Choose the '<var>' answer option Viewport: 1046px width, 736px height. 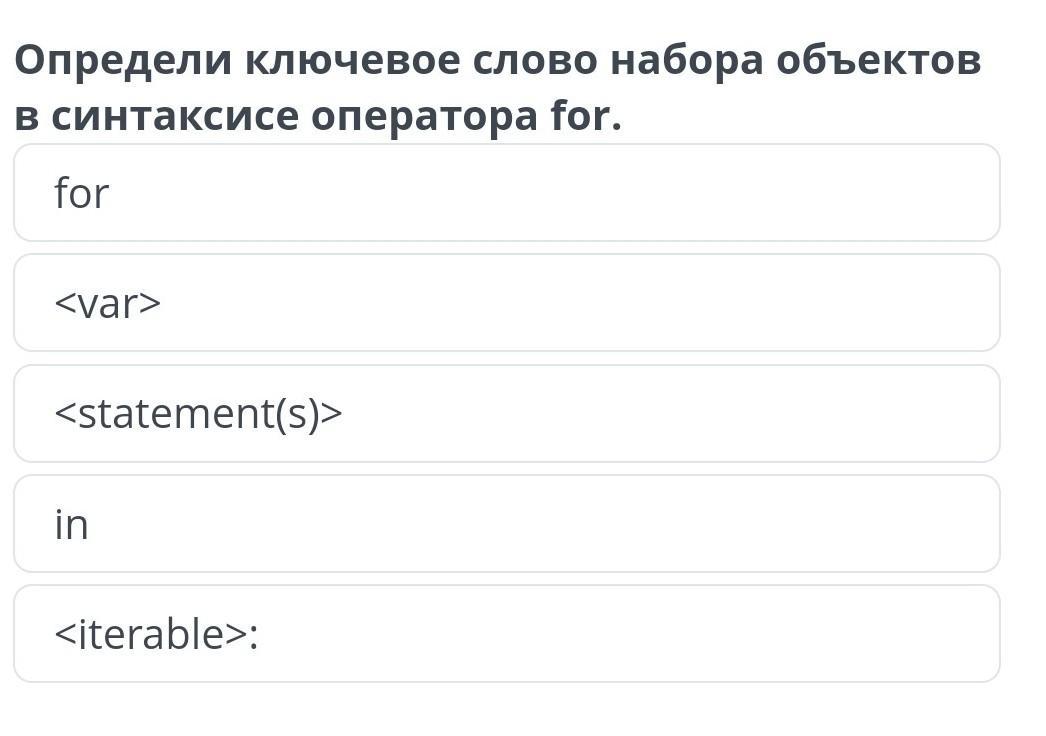click(506, 303)
